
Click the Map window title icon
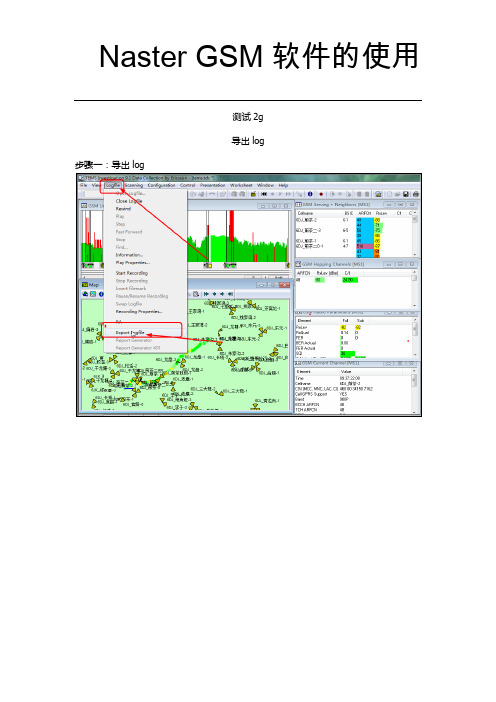click(85, 284)
